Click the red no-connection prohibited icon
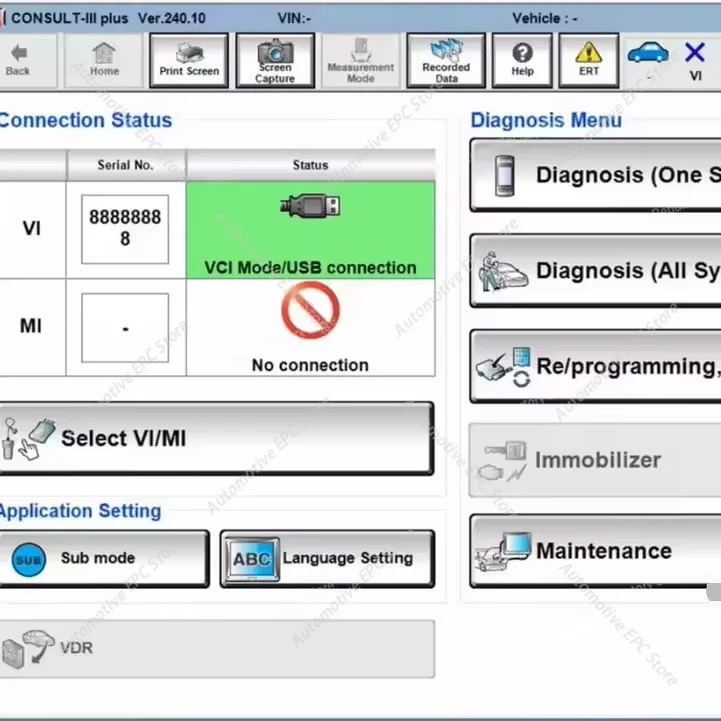 [310, 310]
